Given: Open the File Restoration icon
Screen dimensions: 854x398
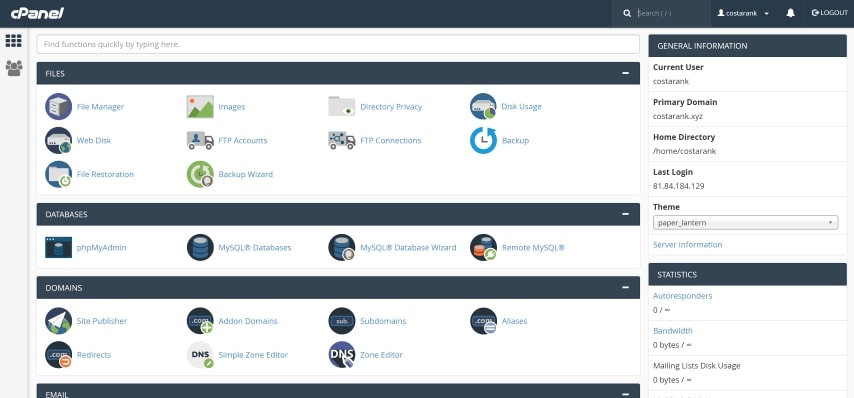Looking at the screenshot, I should coord(58,174).
